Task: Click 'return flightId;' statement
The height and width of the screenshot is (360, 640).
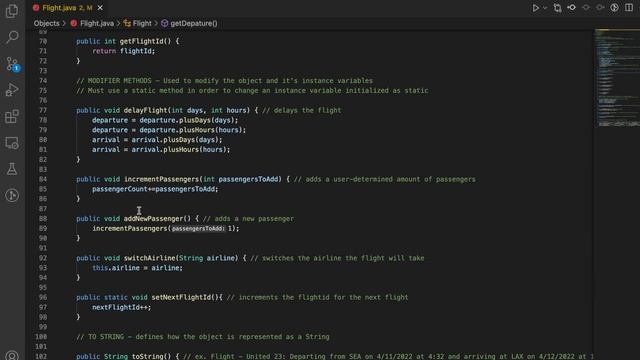Action: (124, 51)
